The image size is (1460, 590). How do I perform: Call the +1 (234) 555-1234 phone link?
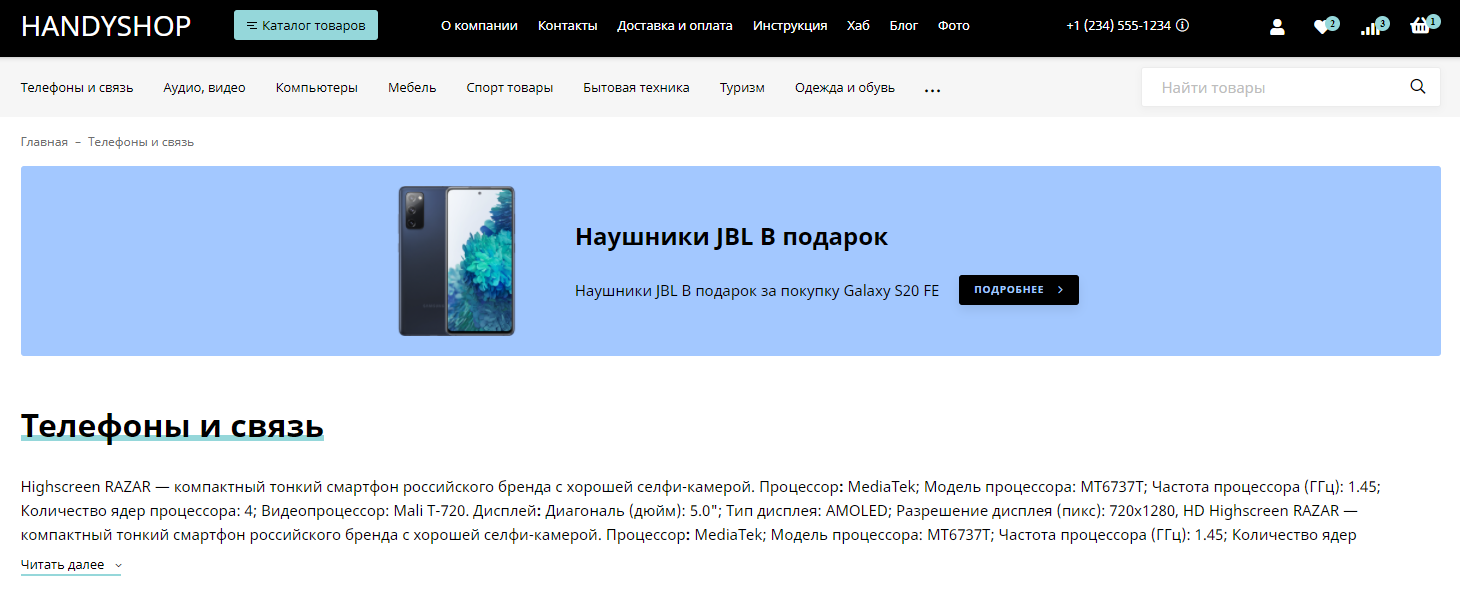tap(1118, 26)
